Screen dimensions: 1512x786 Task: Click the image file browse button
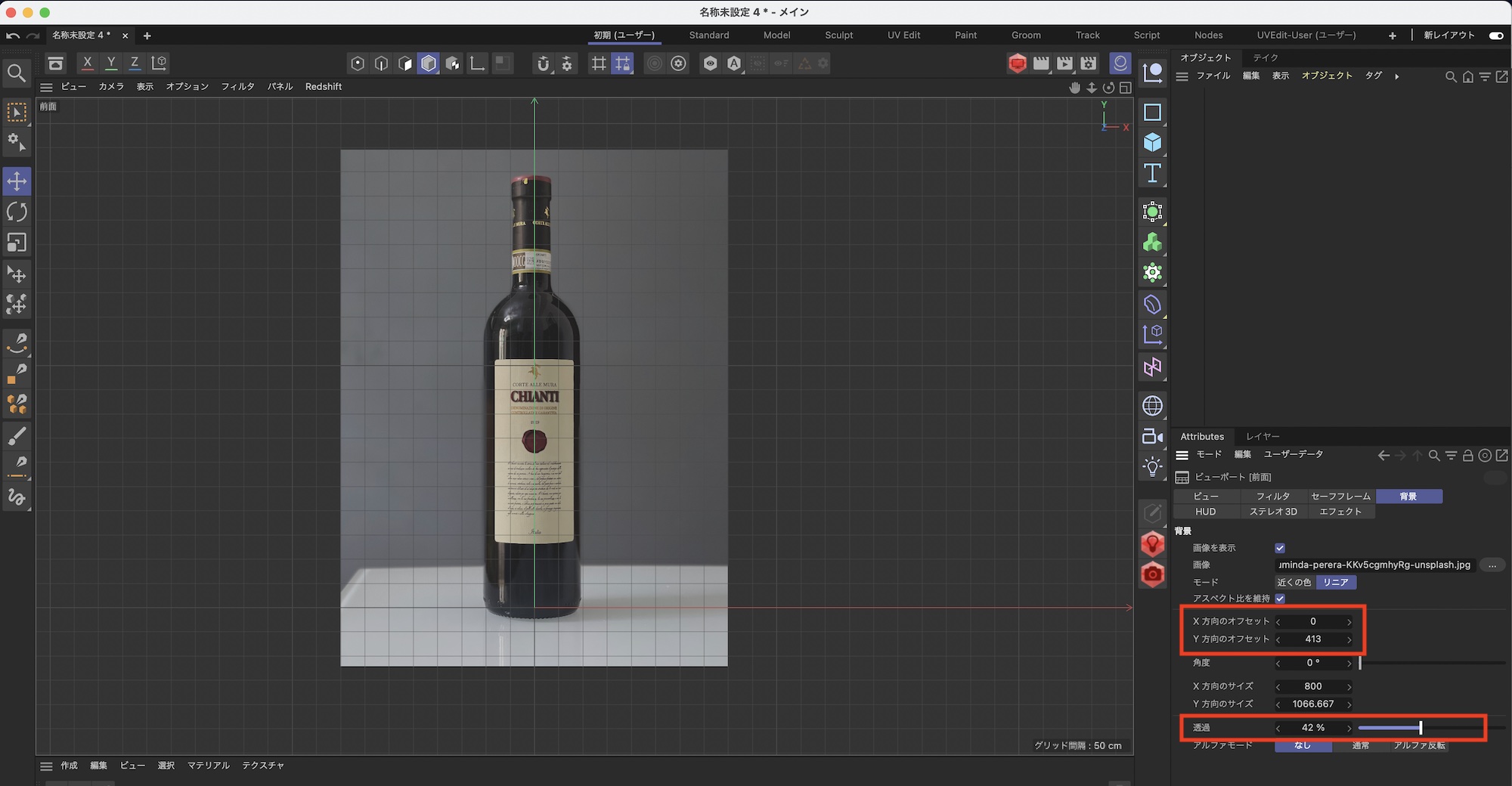1492,565
